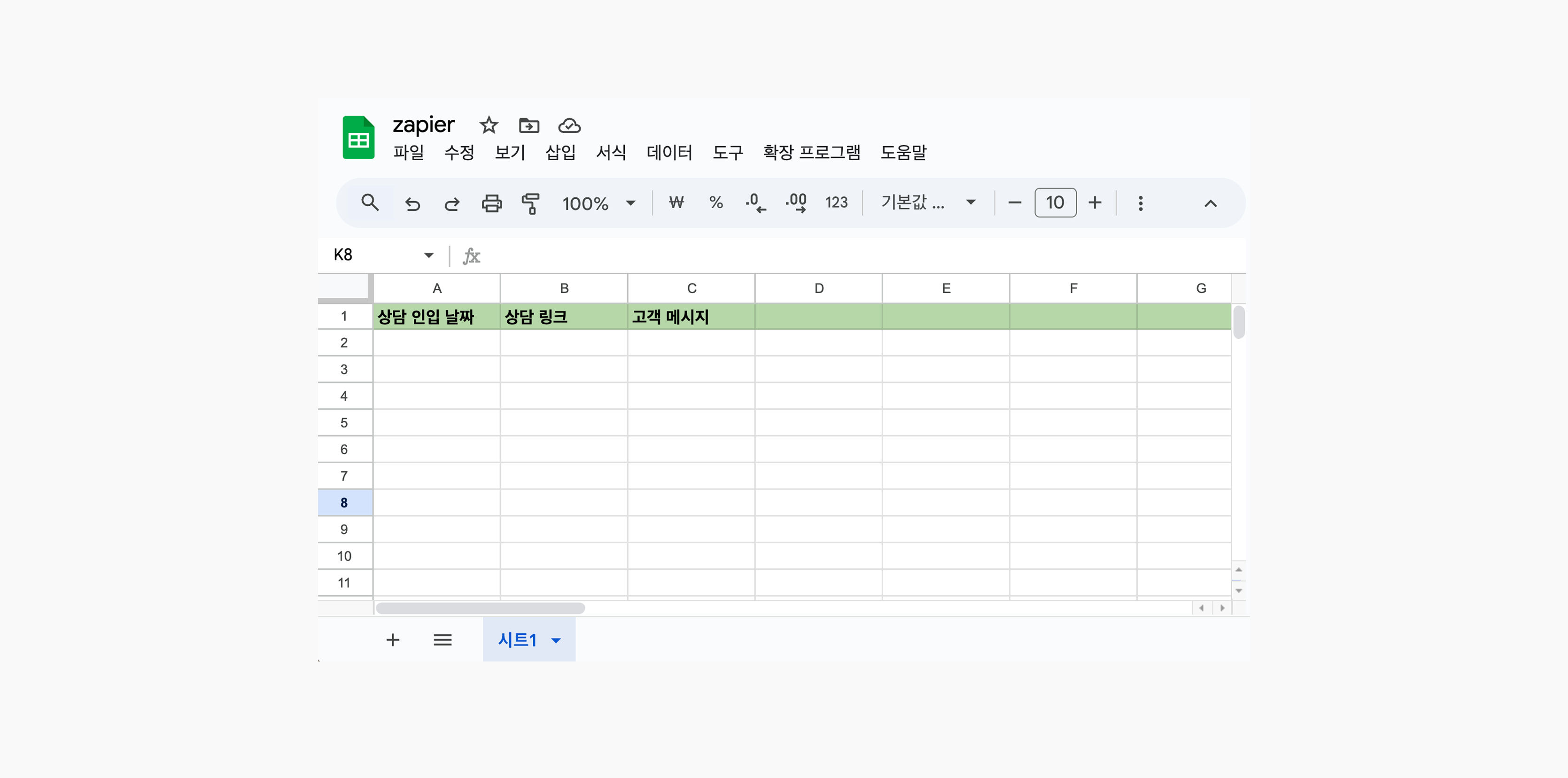
Task: Open the 데이터 menu
Action: pyautogui.click(x=669, y=152)
